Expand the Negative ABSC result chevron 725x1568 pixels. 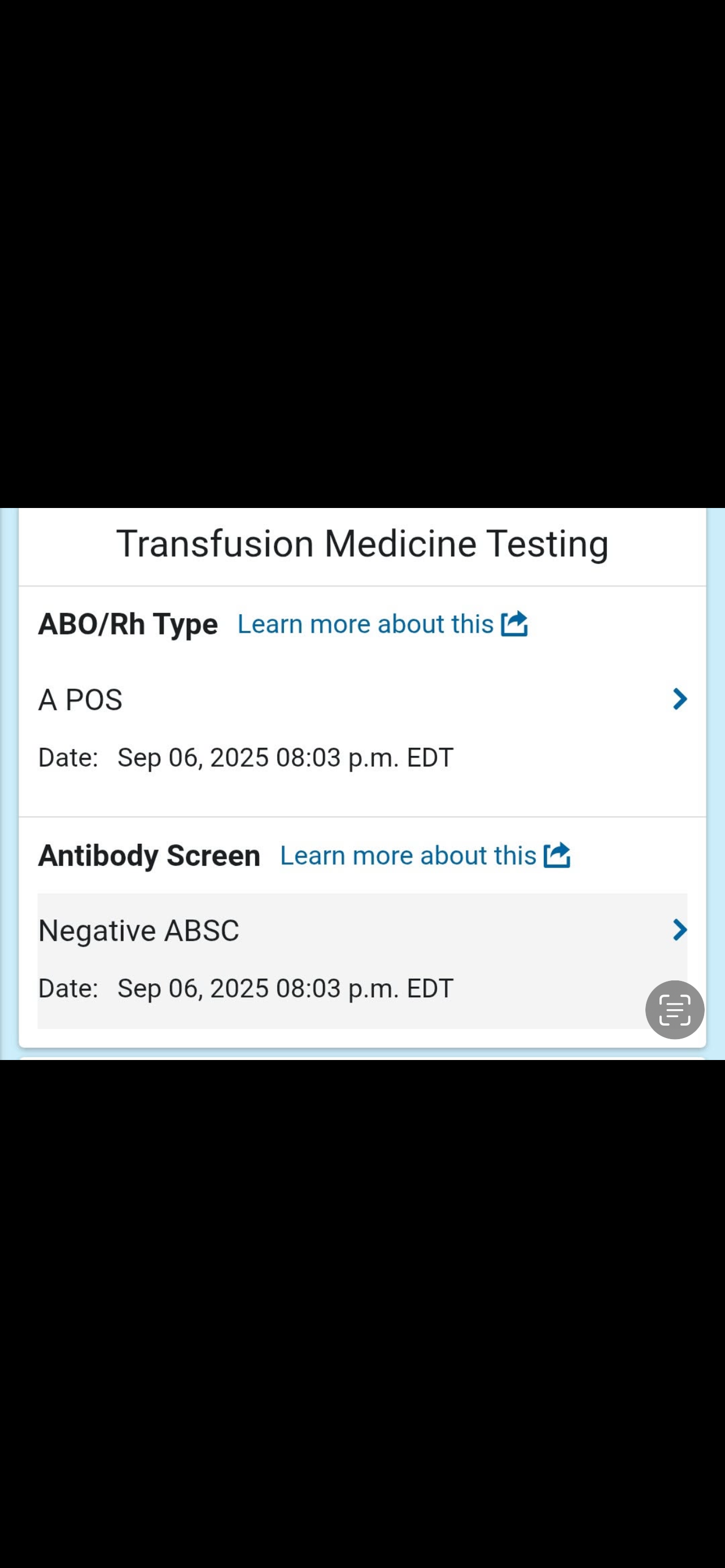pos(679,930)
